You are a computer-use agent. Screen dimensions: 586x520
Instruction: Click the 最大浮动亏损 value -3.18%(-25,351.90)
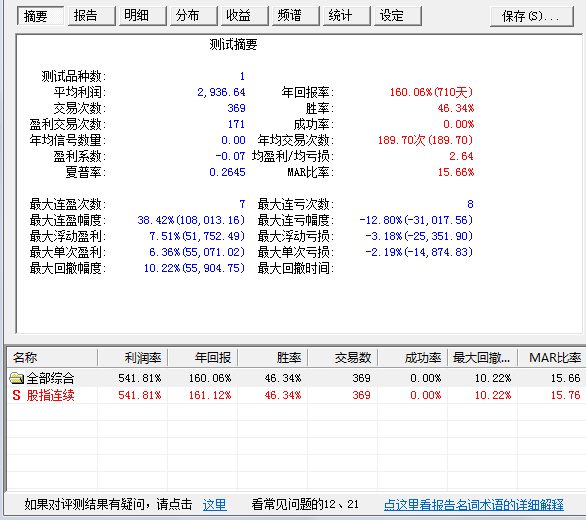click(419, 236)
